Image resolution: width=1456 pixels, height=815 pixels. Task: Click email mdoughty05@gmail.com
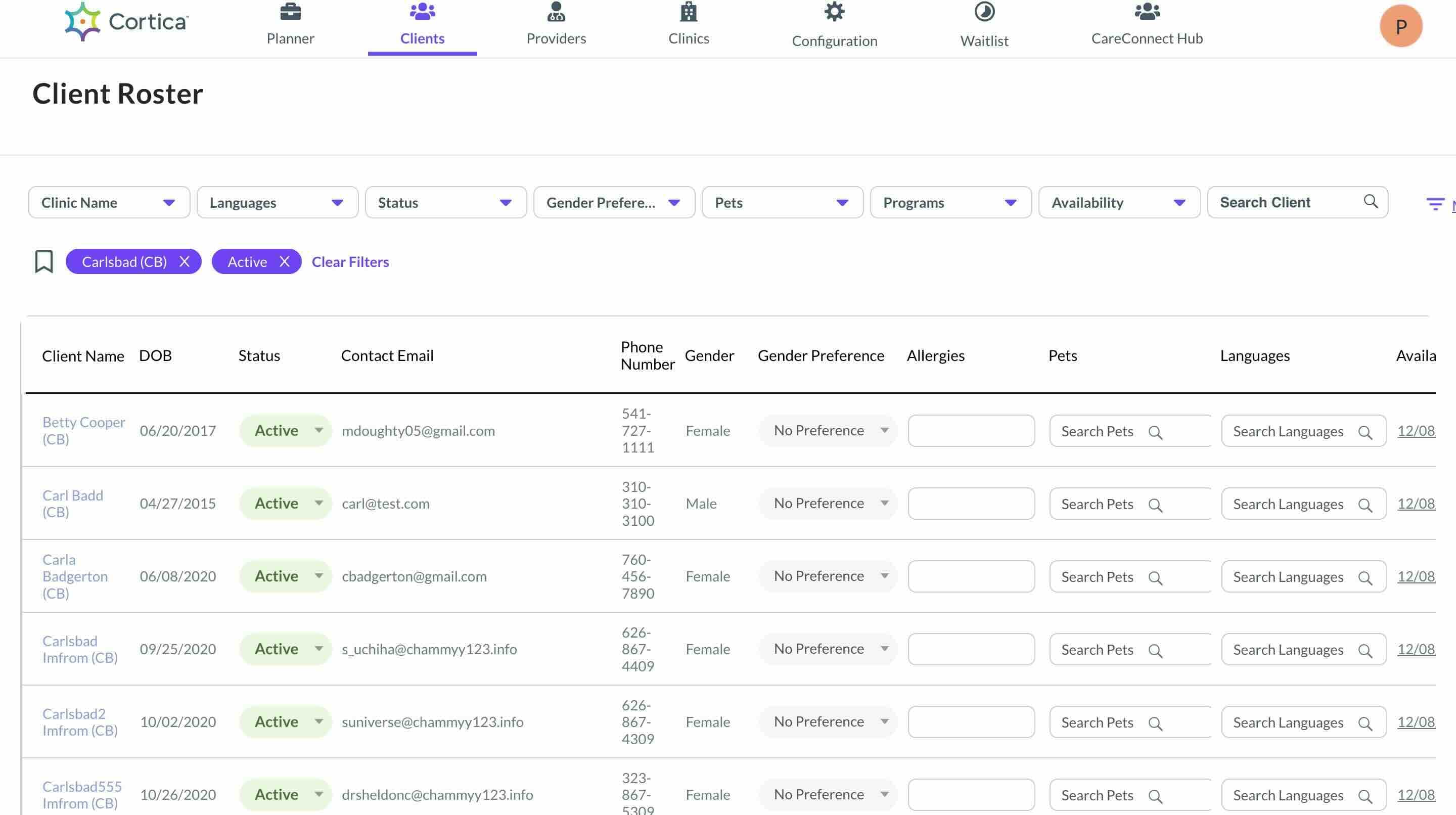(418, 431)
